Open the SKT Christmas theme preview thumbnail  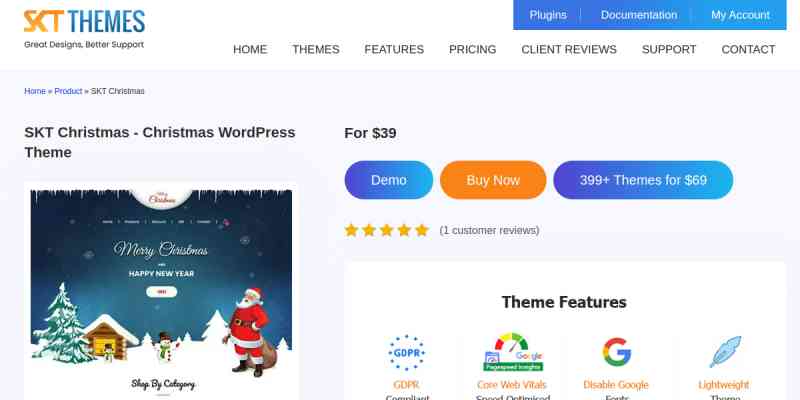tap(161, 292)
